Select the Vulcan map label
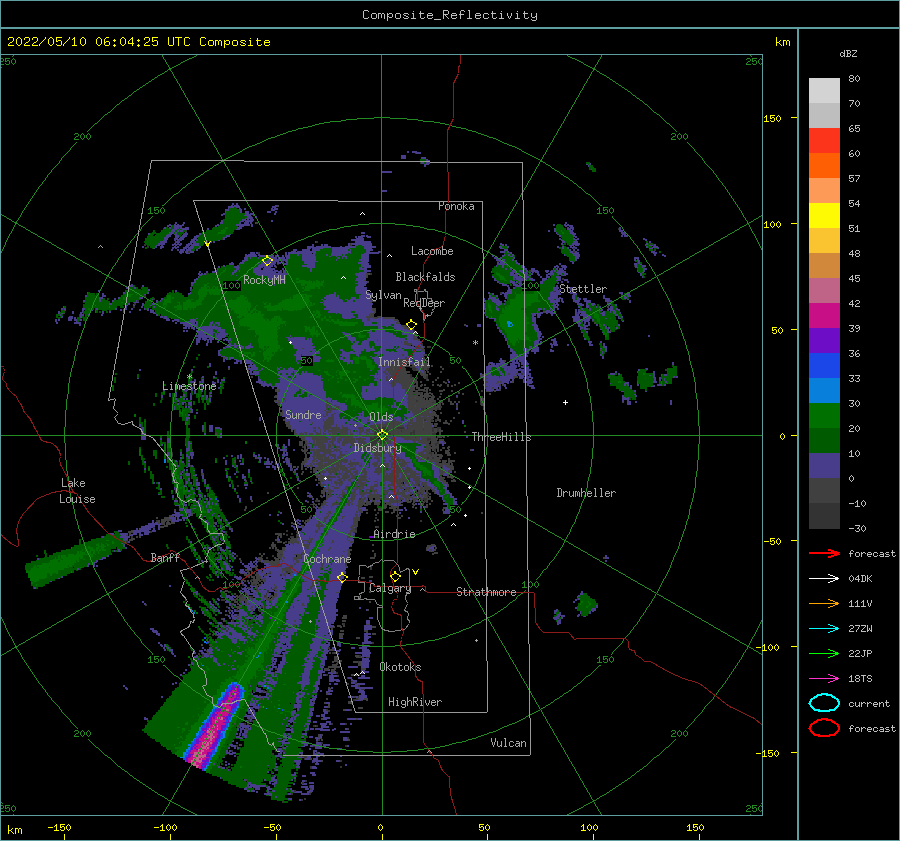The height and width of the screenshot is (841, 900). click(x=508, y=743)
